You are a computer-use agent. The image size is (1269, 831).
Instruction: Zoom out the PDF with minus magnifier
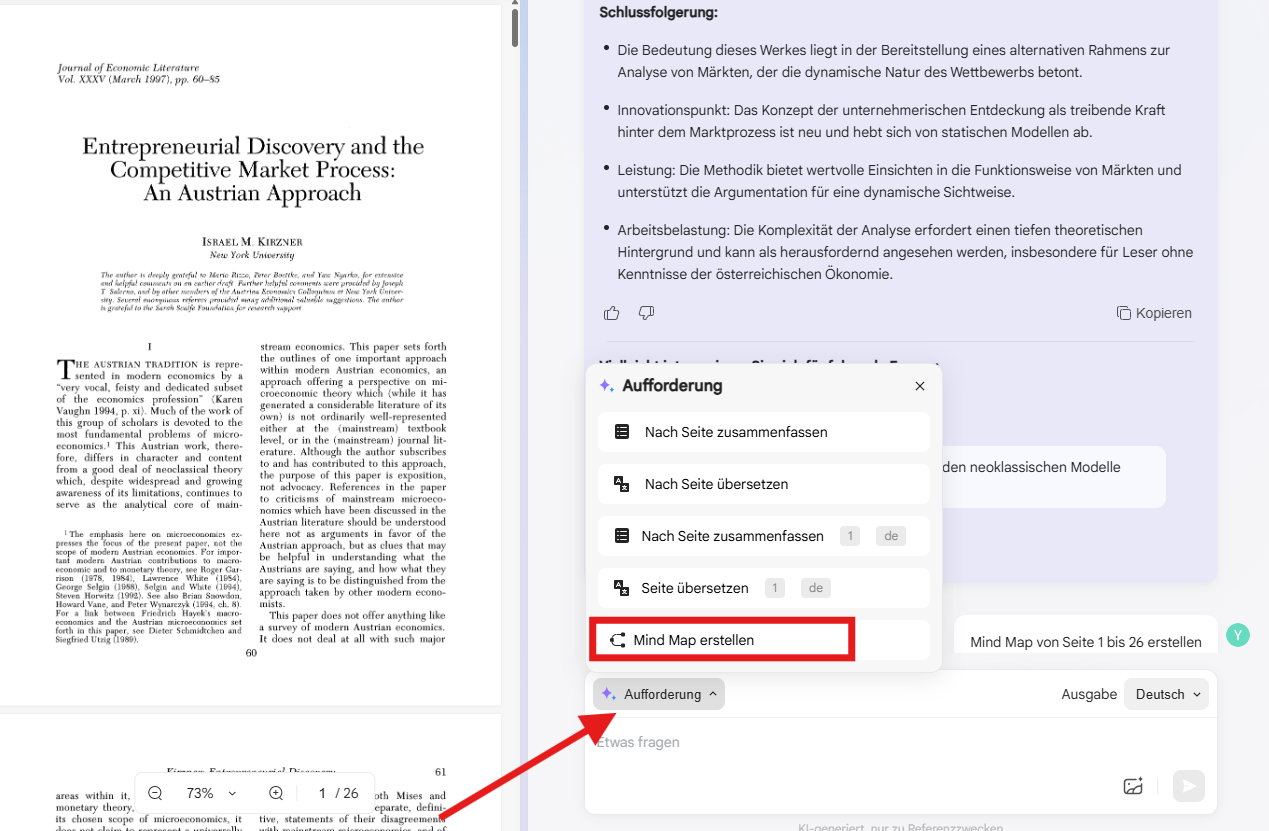(155, 793)
